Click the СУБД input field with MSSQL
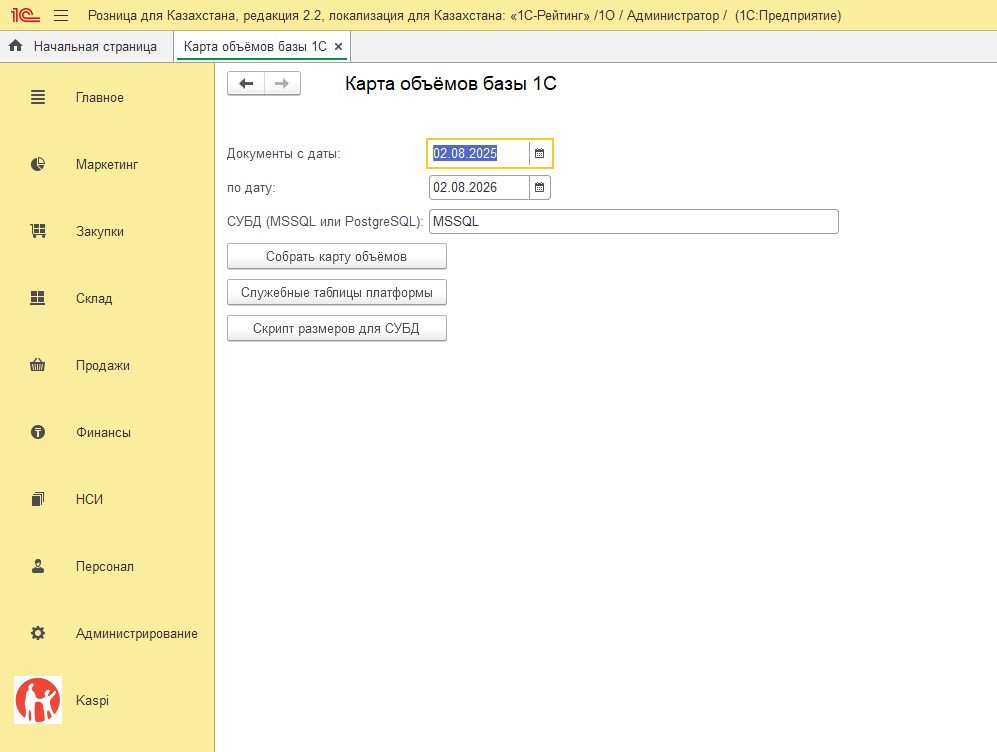Screen dimensions: 997x752 click(634, 221)
